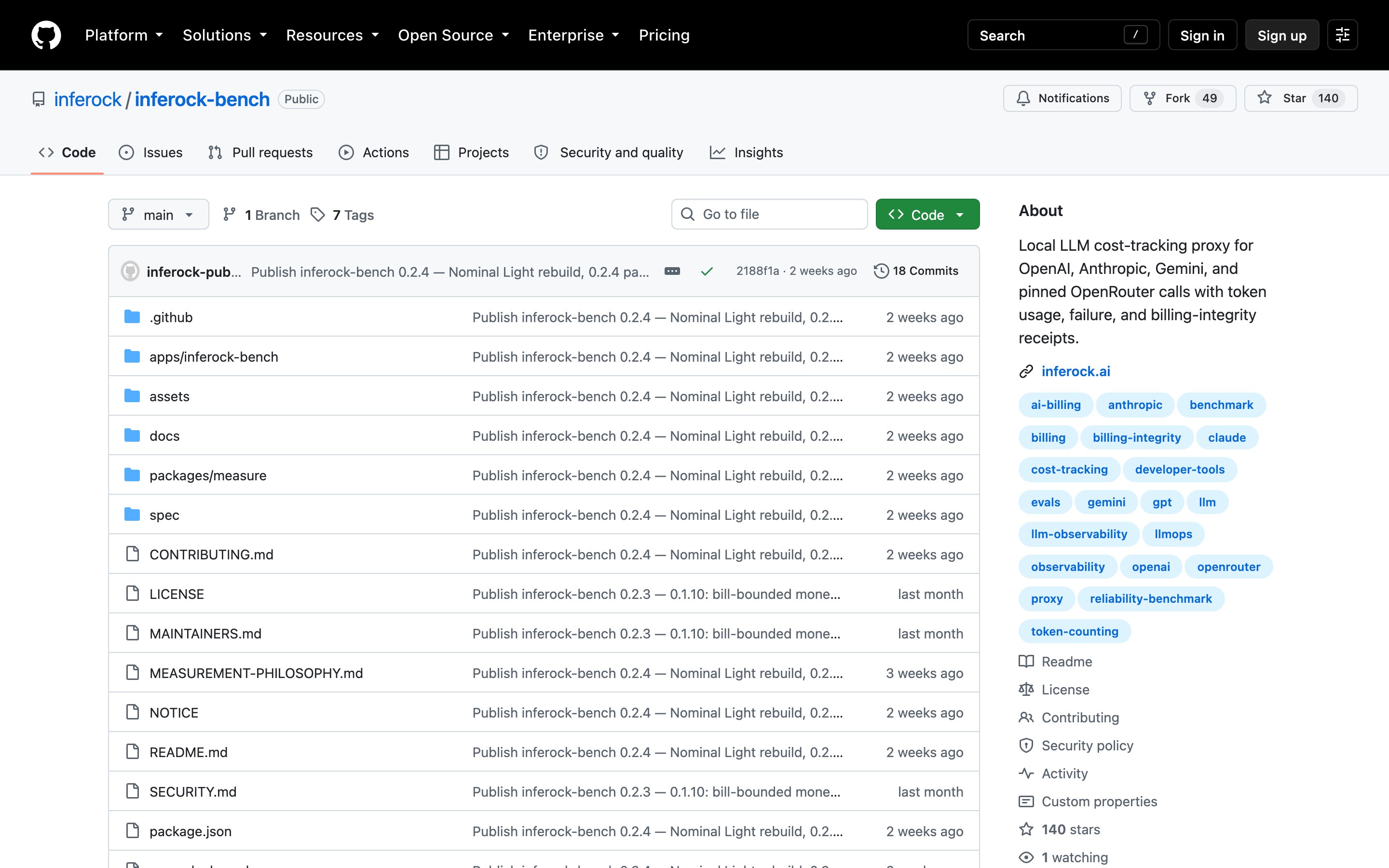Click the README.md file icon
1389x868 pixels.
[x=133, y=751]
